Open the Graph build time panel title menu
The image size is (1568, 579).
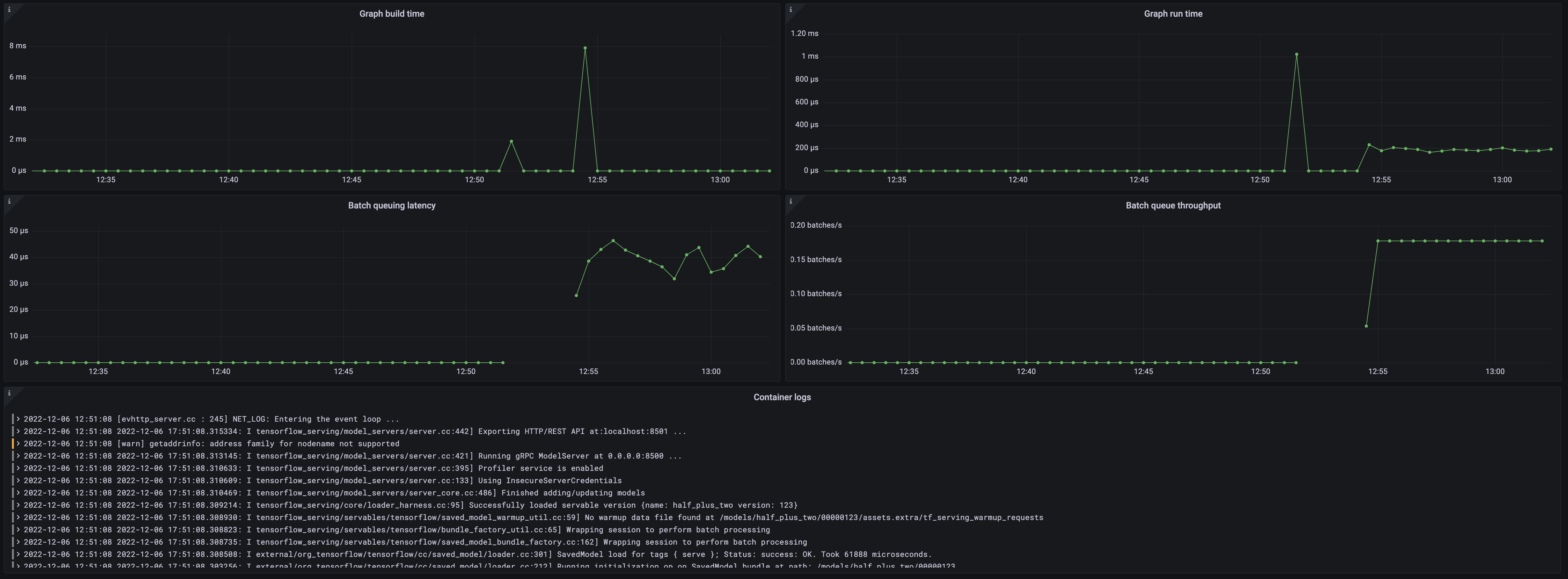391,14
